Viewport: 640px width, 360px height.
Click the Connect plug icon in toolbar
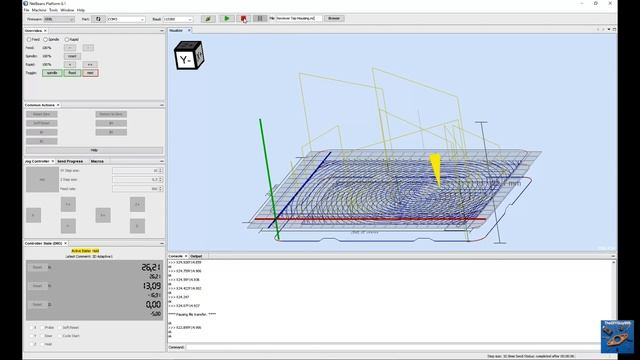(208, 18)
